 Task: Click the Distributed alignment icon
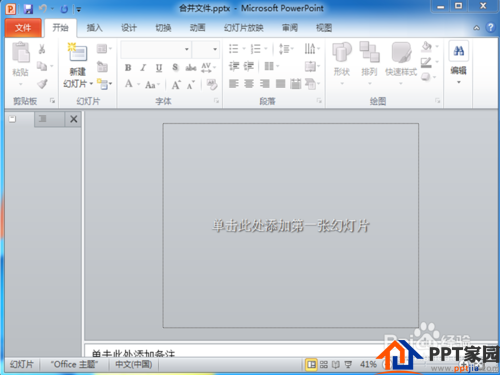295,84
